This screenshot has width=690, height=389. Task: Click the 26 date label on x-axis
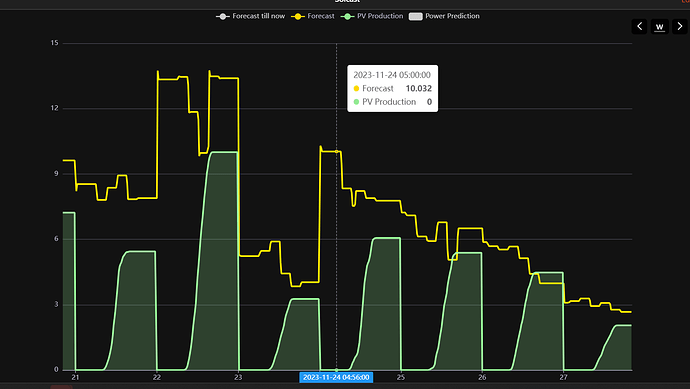[482, 377]
